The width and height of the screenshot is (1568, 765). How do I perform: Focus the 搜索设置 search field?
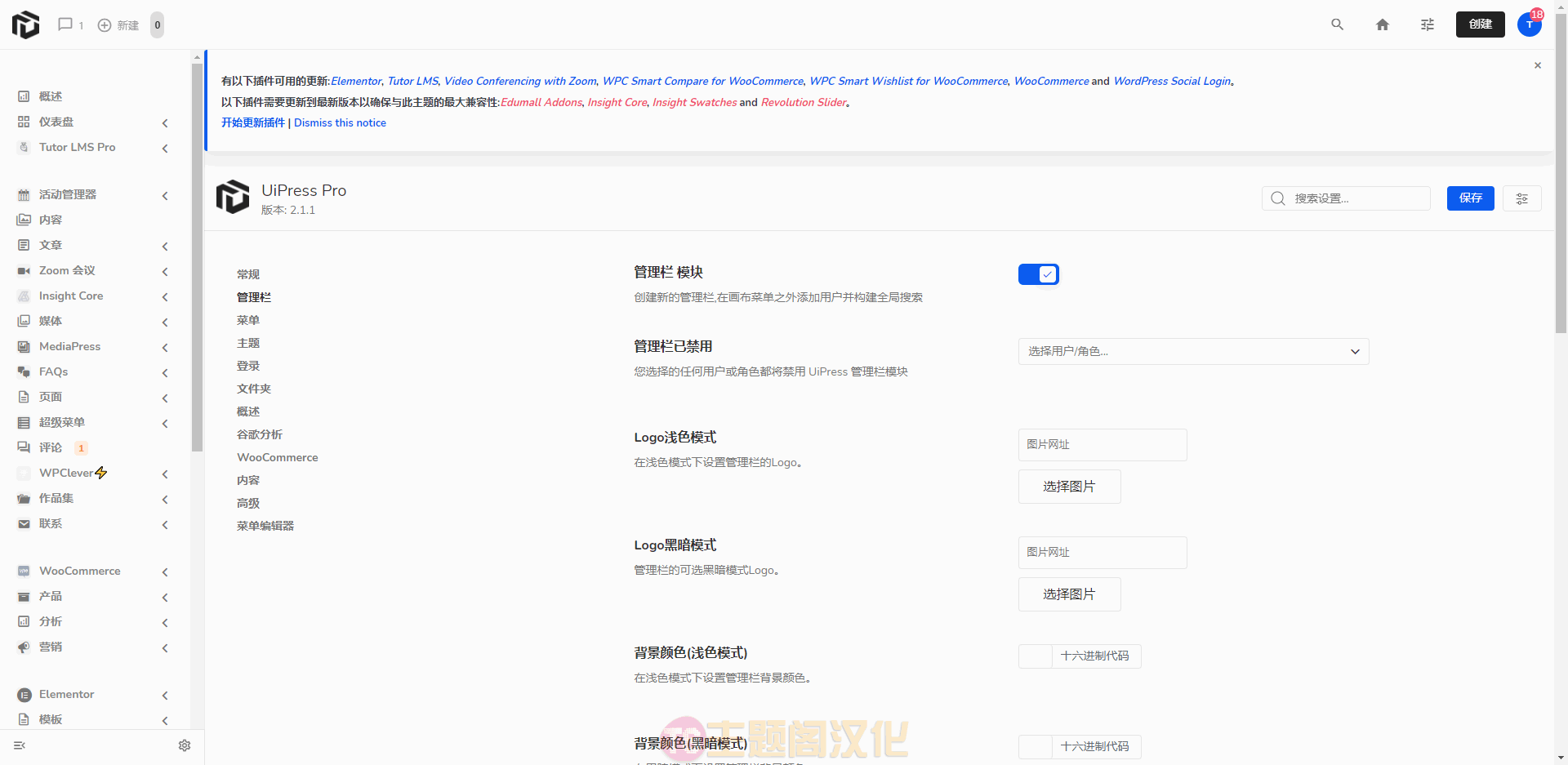pyautogui.click(x=1346, y=198)
